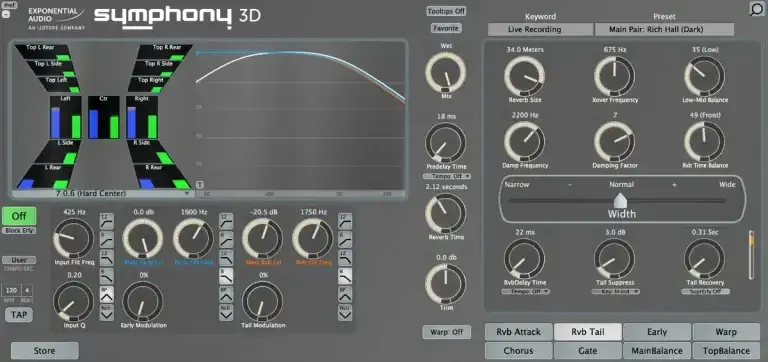Toggle the Warp: Off switch
Screen dimensions: 768x362
tap(446, 332)
